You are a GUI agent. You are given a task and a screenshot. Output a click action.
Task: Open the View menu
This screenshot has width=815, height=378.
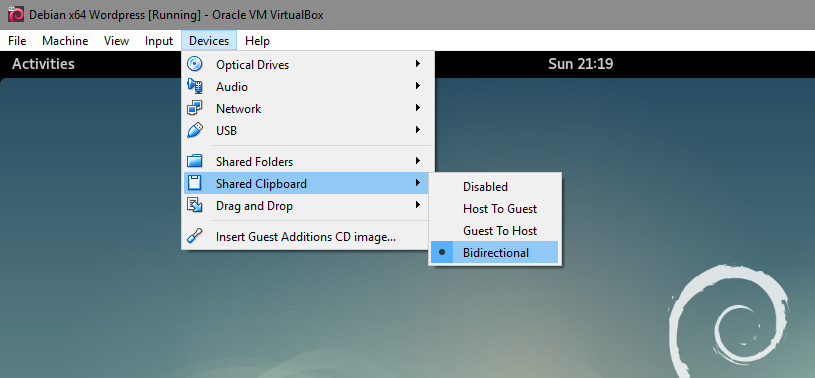116,41
